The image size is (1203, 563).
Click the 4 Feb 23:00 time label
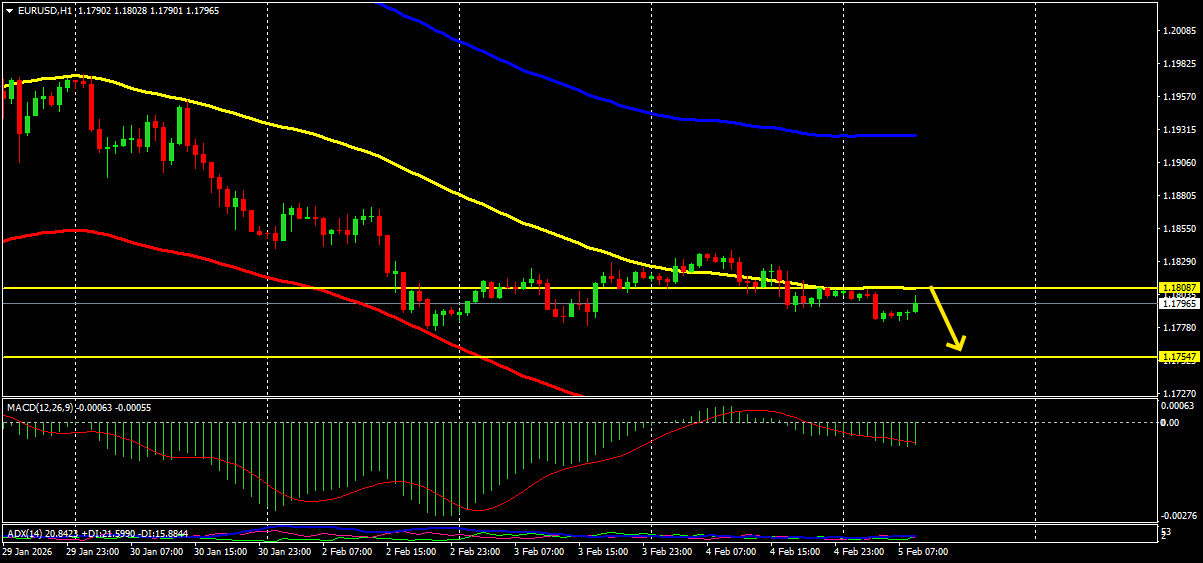click(x=859, y=551)
